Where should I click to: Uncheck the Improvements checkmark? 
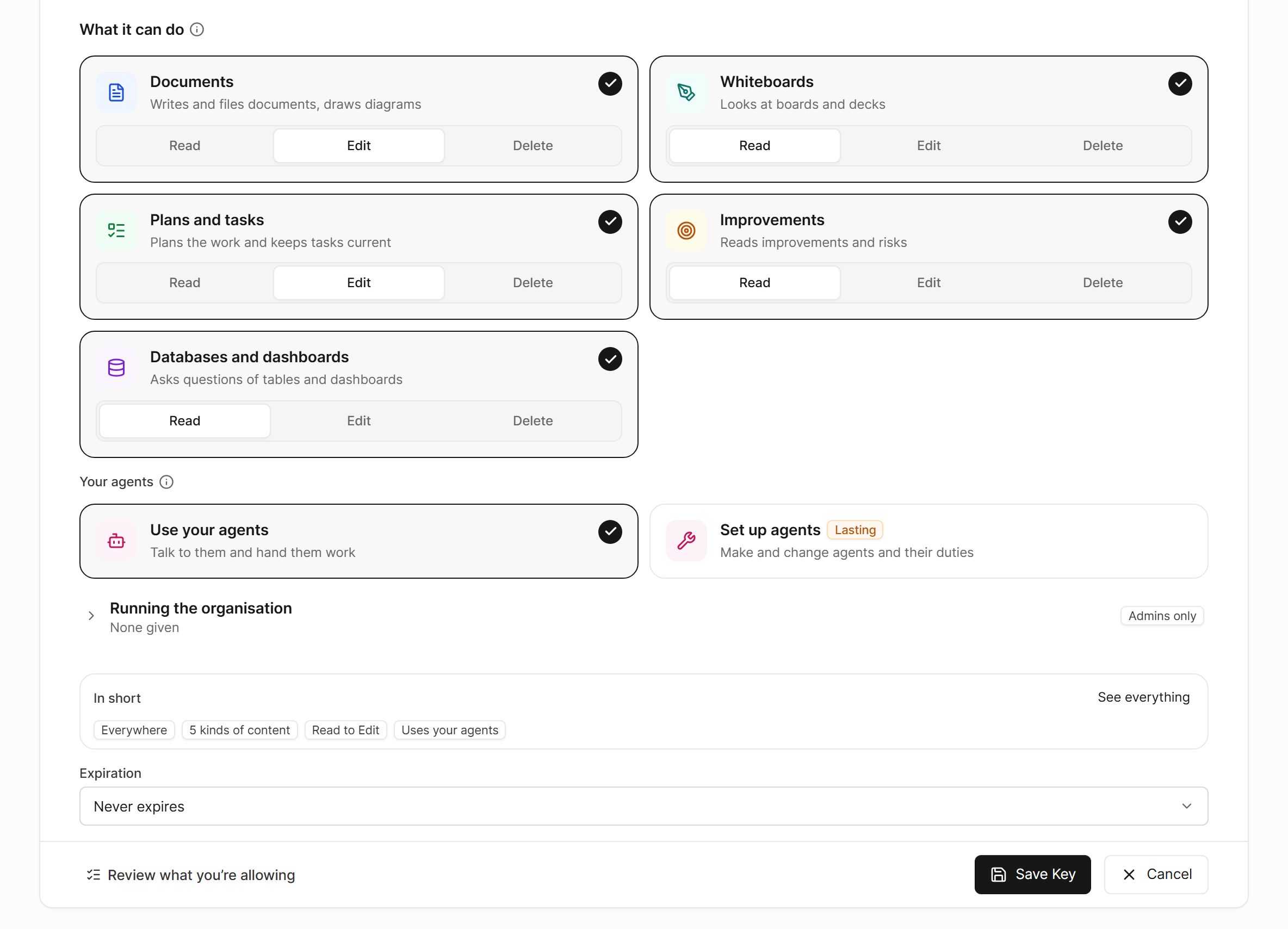click(1180, 221)
